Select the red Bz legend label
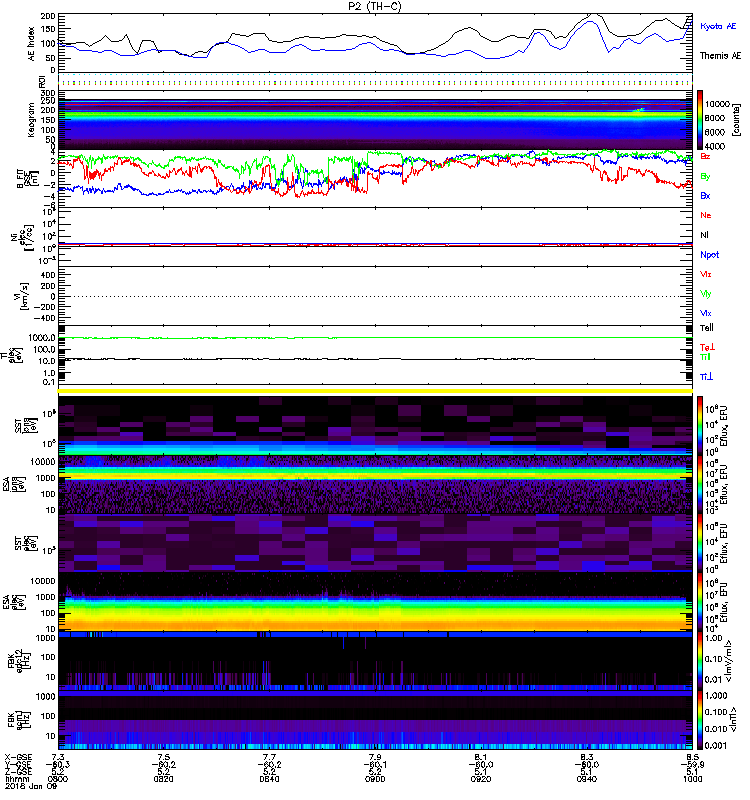This screenshot has height=800, width=750. pyautogui.click(x=705, y=157)
